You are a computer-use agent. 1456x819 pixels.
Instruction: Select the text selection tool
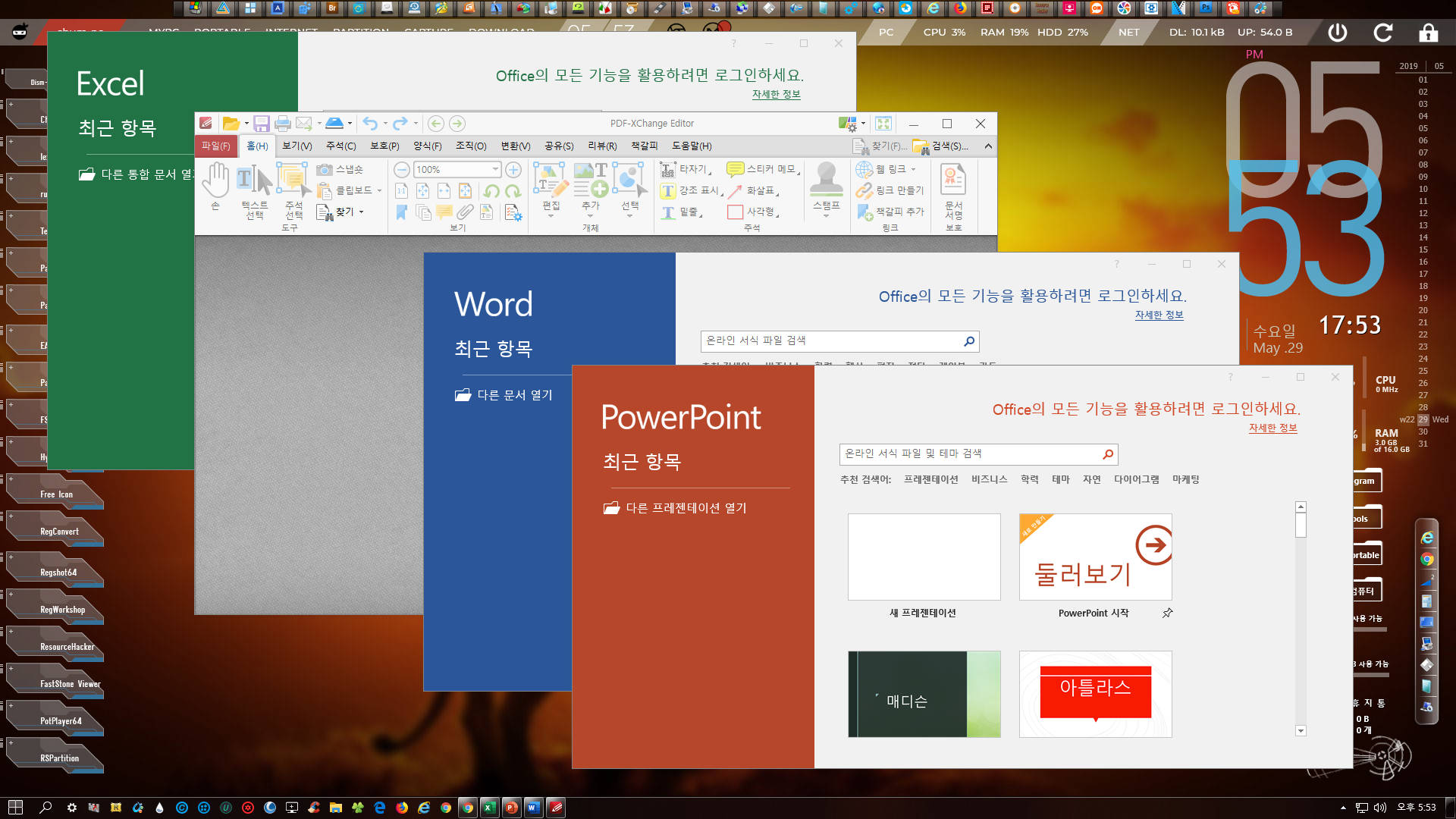coord(254,190)
